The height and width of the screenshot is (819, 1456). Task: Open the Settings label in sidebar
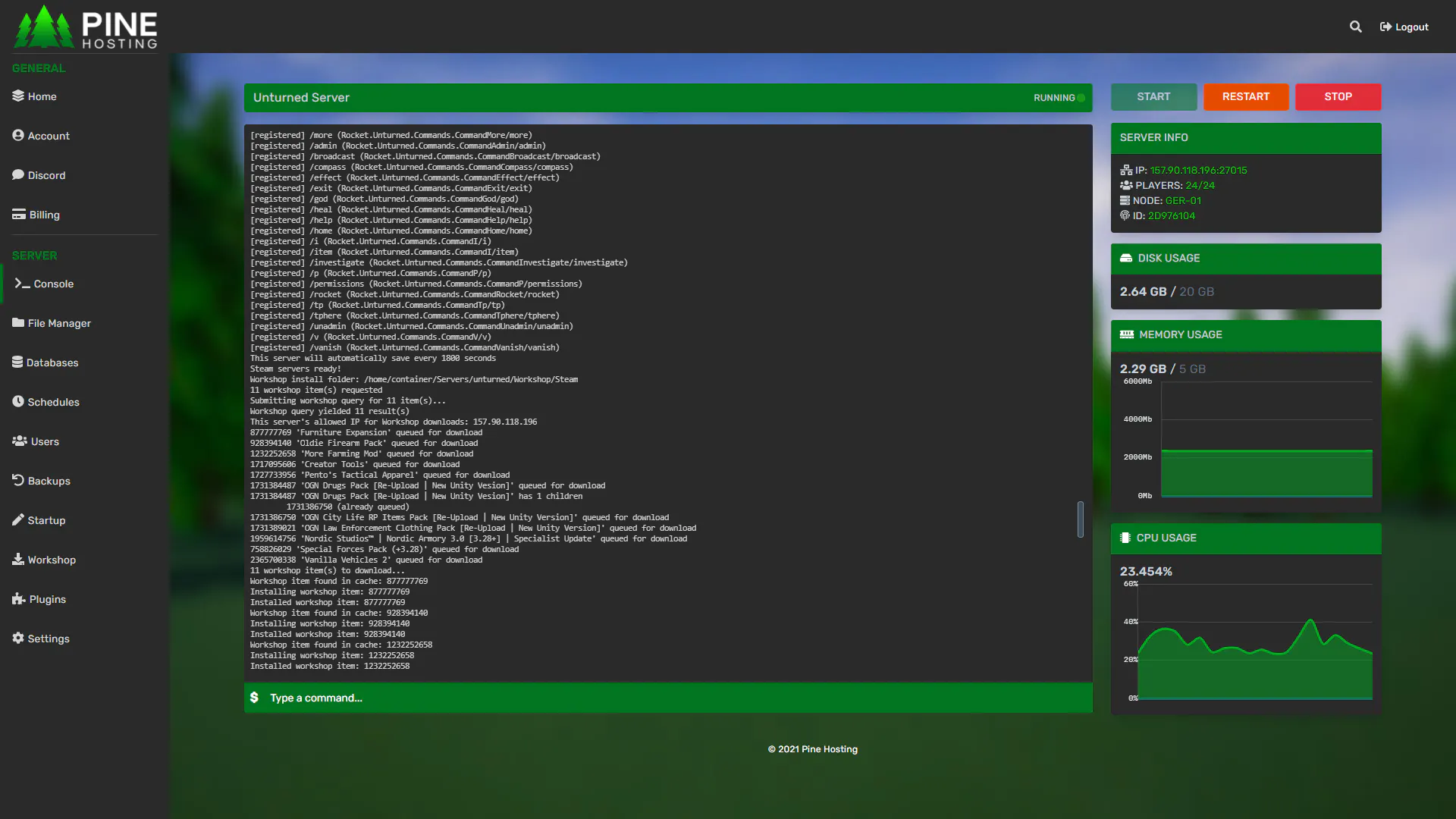(x=49, y=639)
